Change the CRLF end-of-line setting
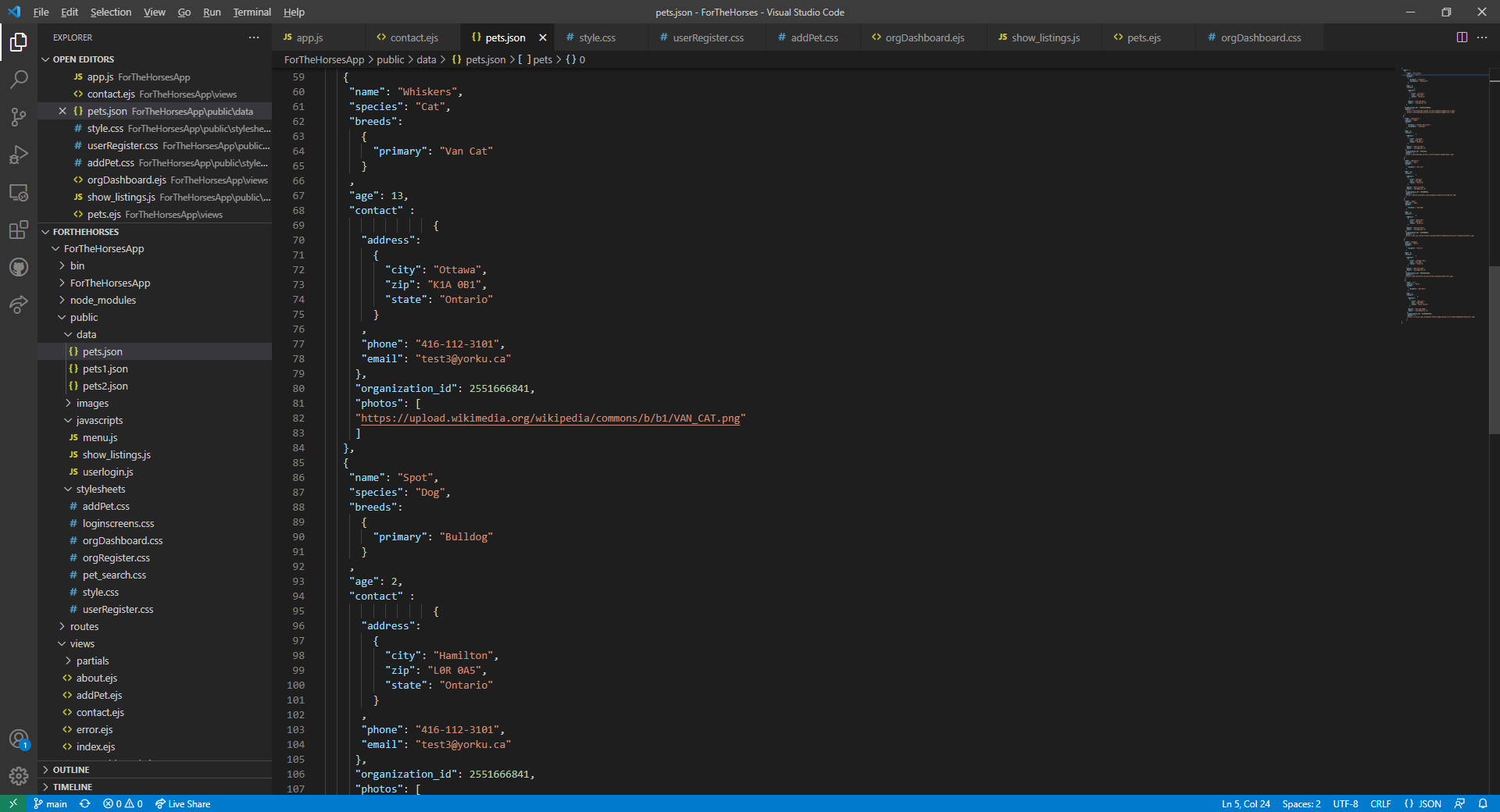Image resolution: width=1500 pixels, height=812 pixels. point(1380,803)
